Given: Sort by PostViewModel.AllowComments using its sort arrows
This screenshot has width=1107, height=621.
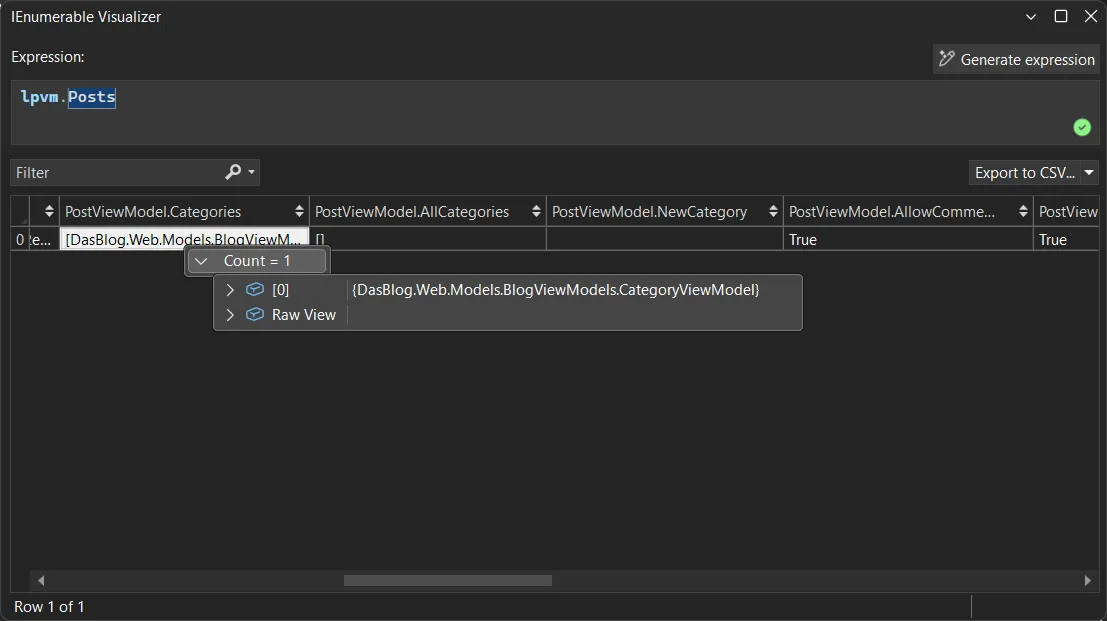Looking at the screenshot, I should (x=1023, y=212).
